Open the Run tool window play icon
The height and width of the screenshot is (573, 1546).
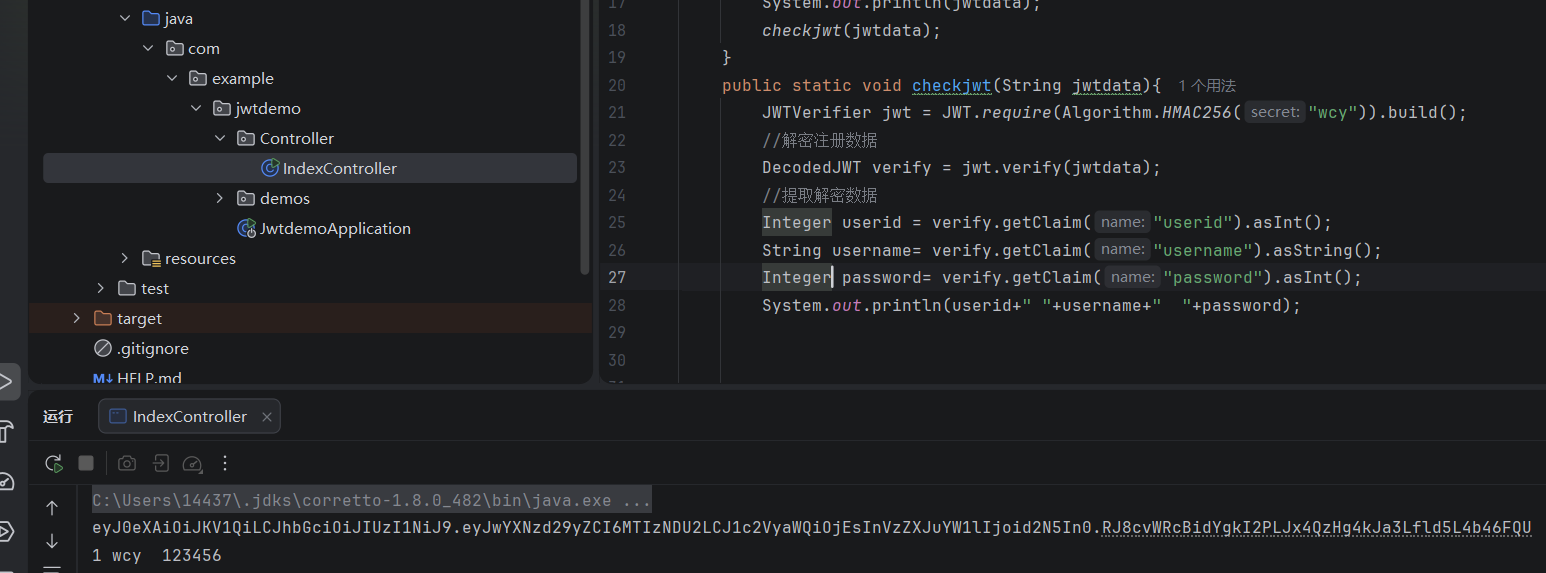pos(6,381)
